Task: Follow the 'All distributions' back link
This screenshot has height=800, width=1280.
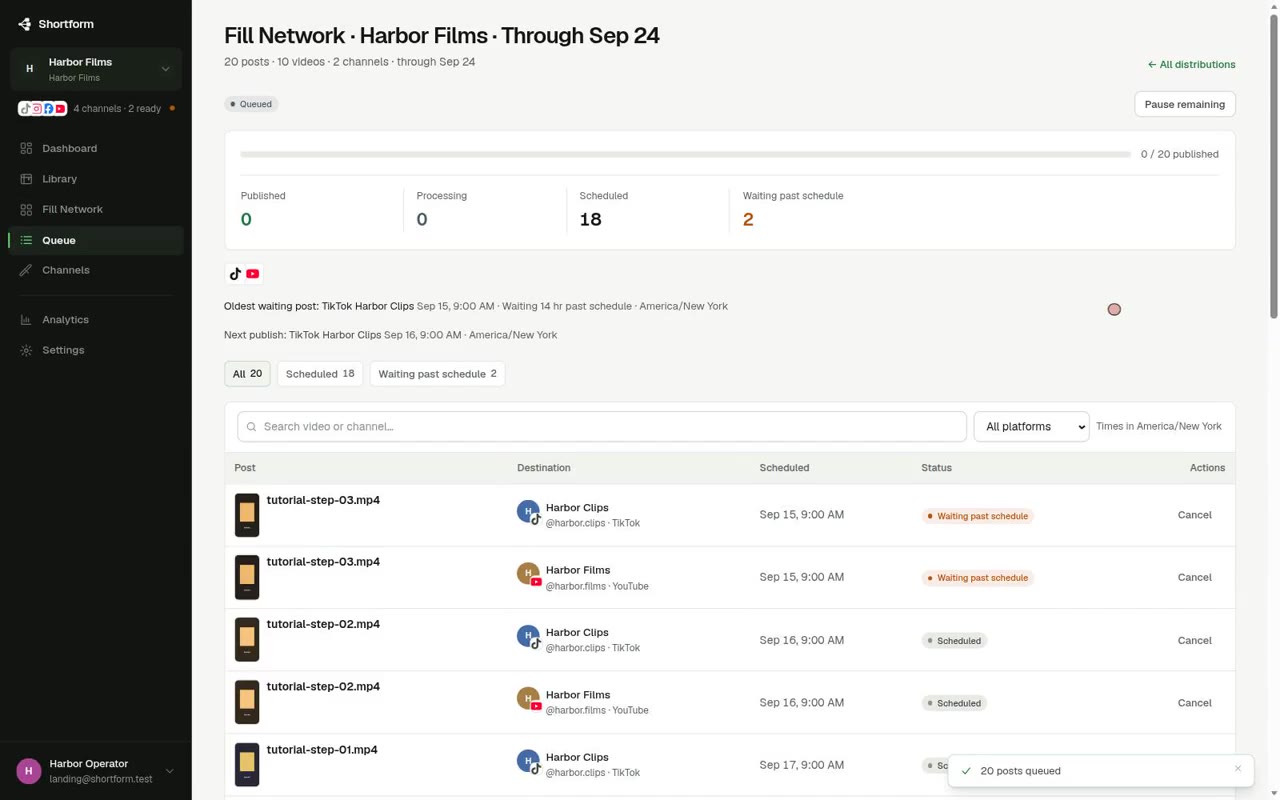Action: [x=1191, y=64]
